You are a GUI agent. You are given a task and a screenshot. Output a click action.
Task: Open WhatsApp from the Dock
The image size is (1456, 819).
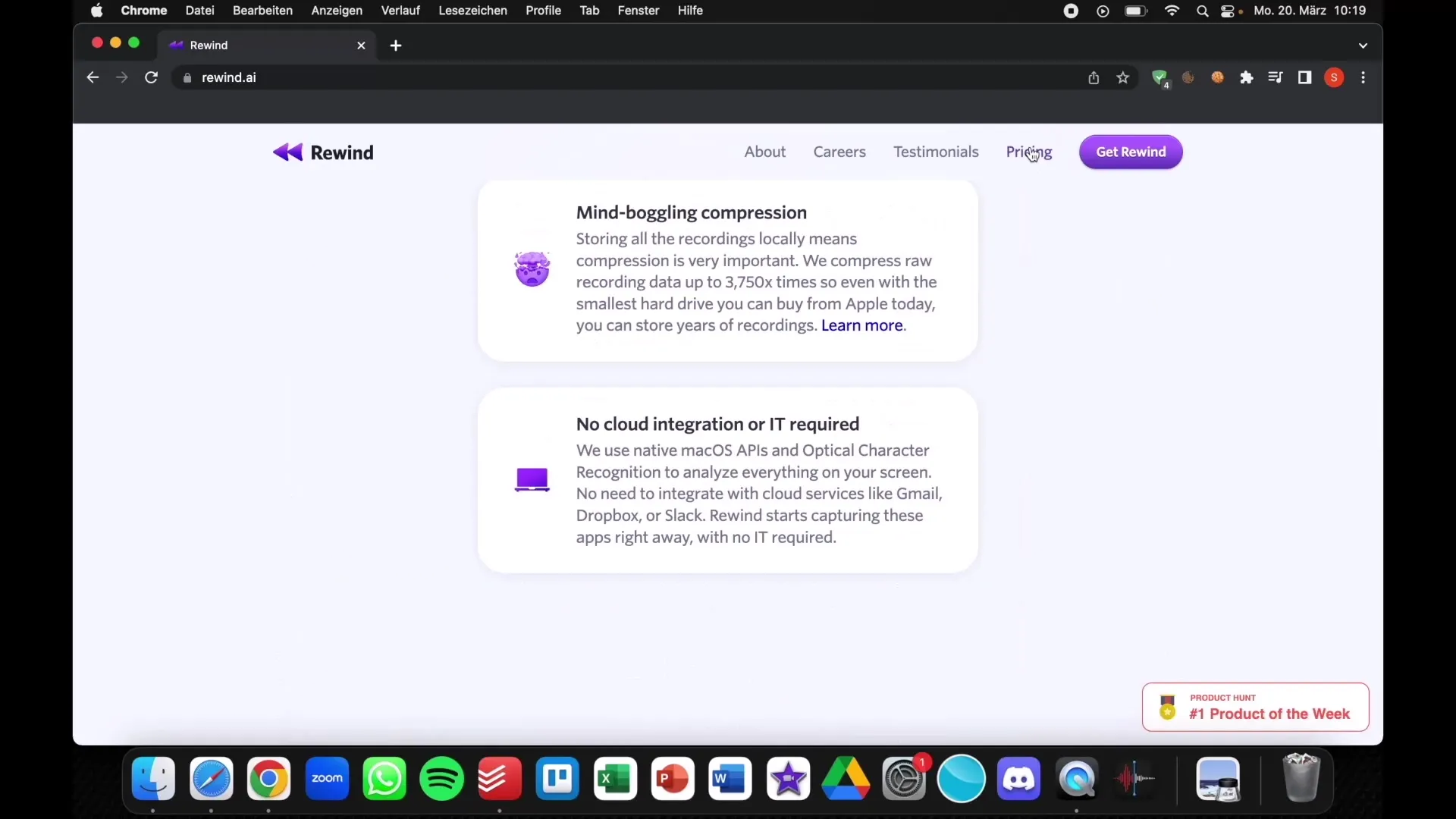tap(384, 779)
